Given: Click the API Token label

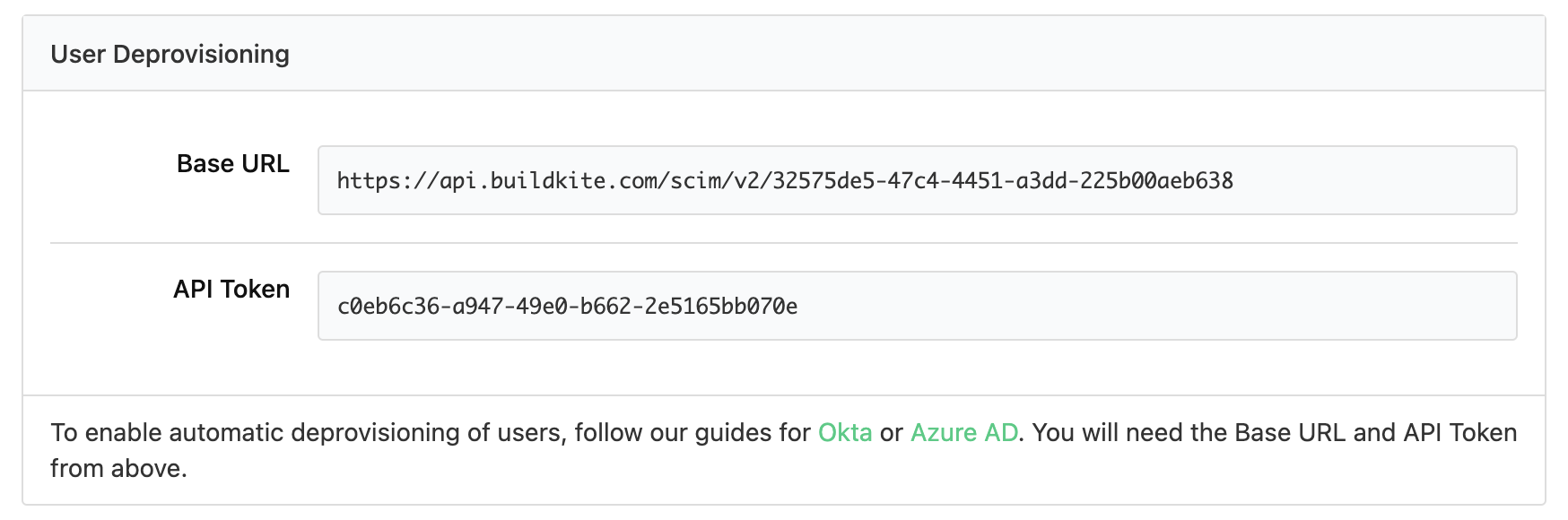Looking at the screenshot, I should click(x=231, y=290).
